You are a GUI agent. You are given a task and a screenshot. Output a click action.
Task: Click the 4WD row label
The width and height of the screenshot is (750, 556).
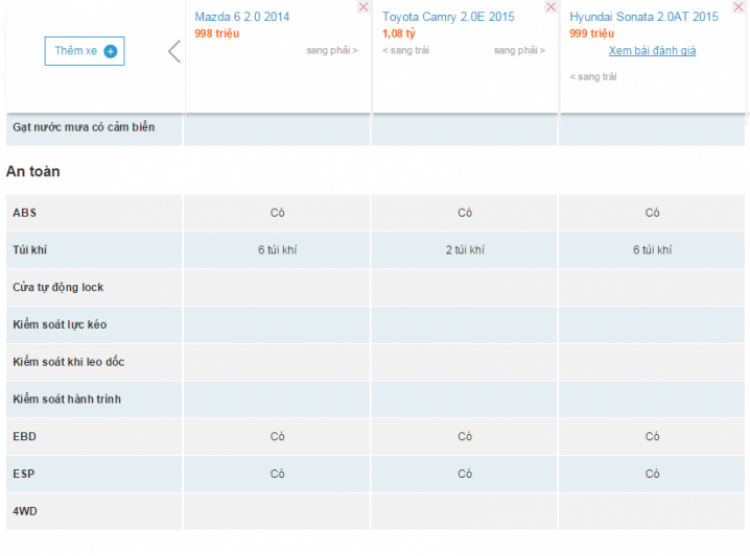[25, 511]
